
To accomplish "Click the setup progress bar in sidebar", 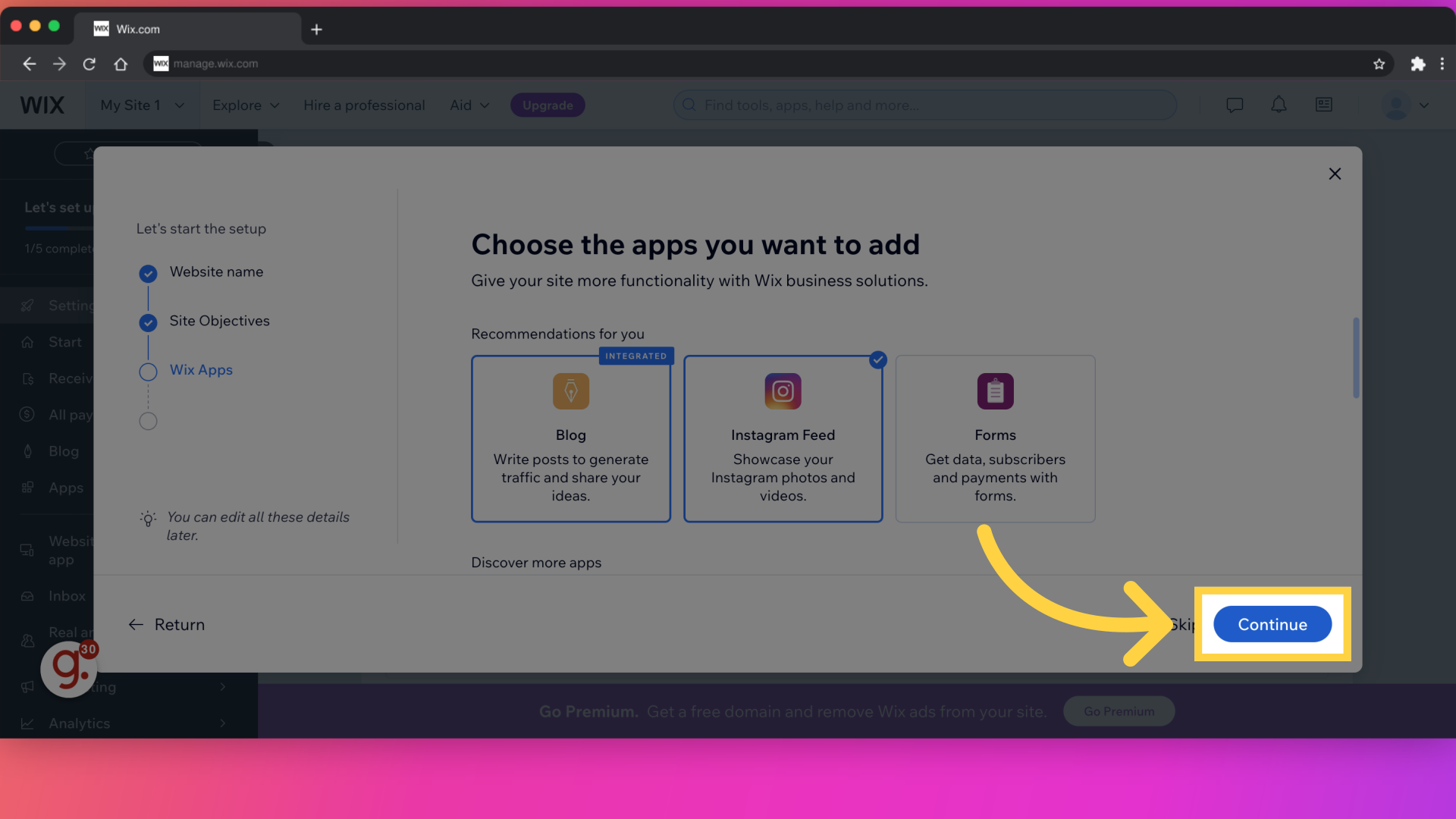I will (x=58, y=227).
